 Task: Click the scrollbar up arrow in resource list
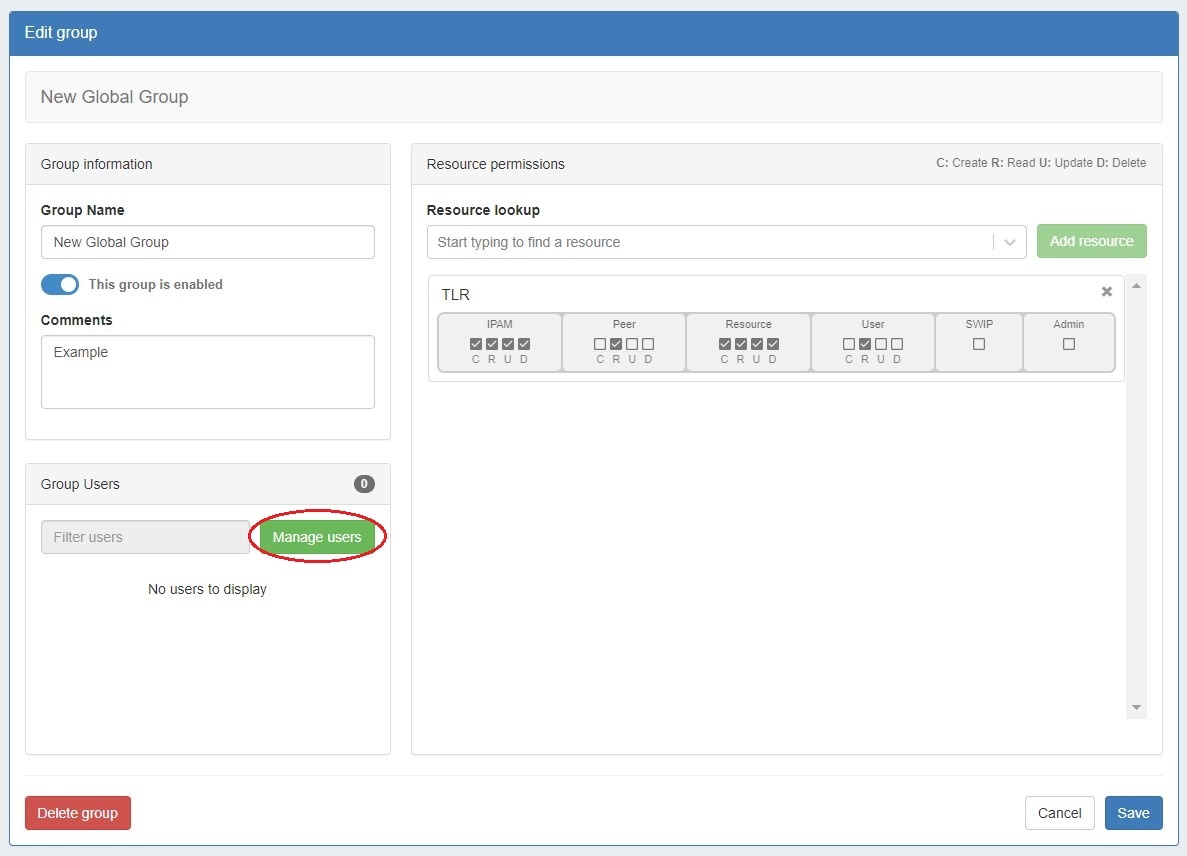click(1136, 287)
